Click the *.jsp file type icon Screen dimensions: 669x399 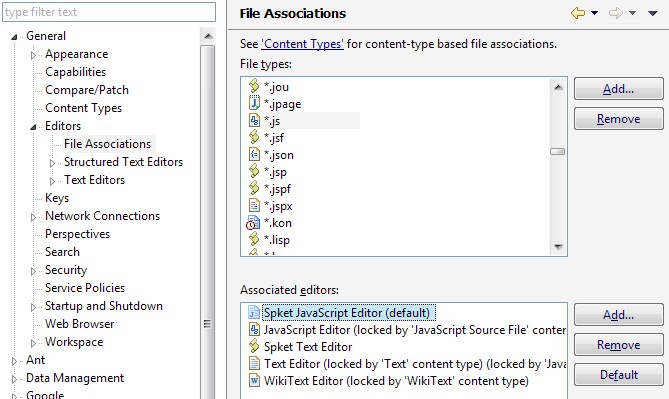[x=254, y=172]
